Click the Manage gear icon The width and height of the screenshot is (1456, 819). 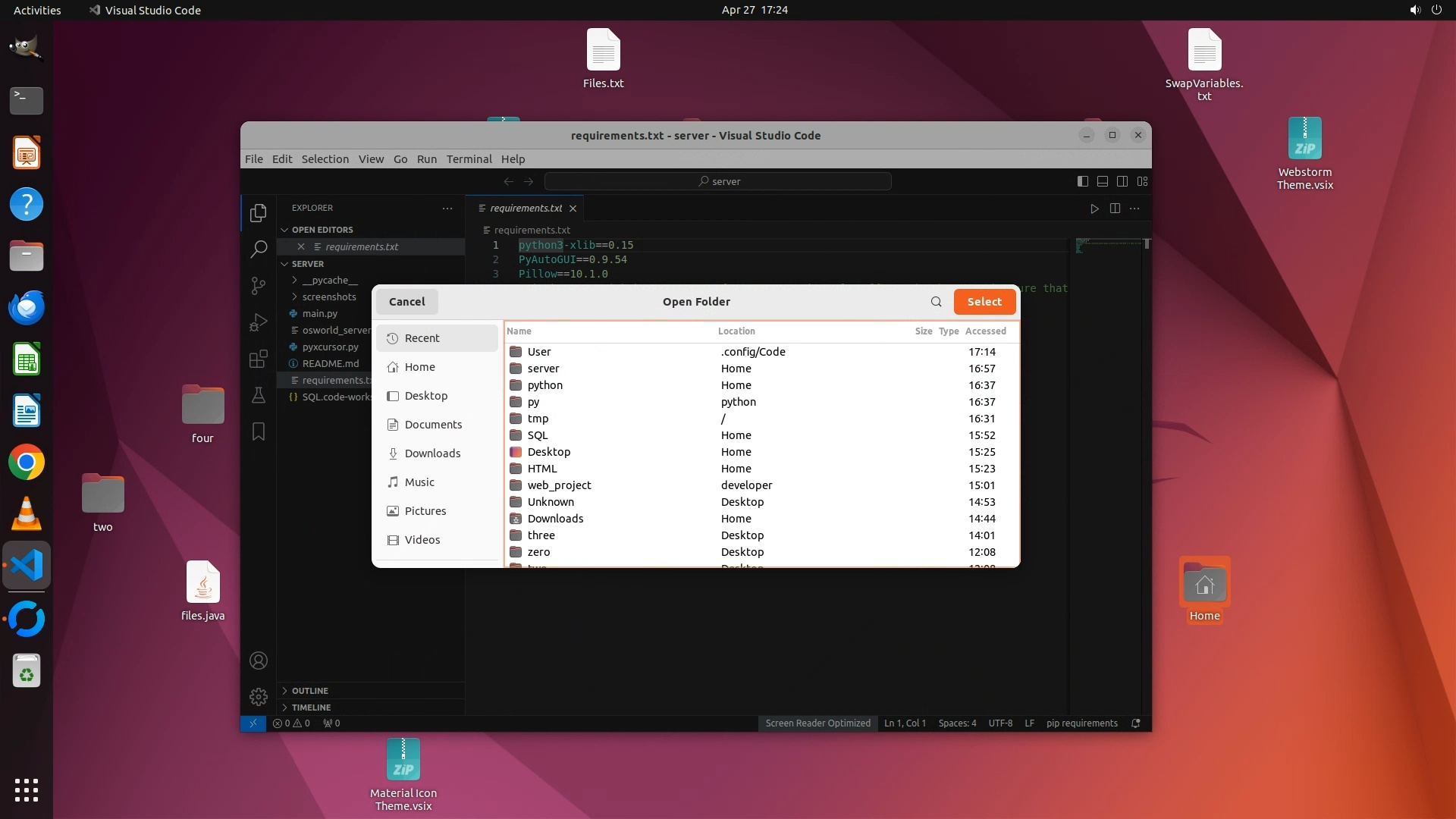259,696
